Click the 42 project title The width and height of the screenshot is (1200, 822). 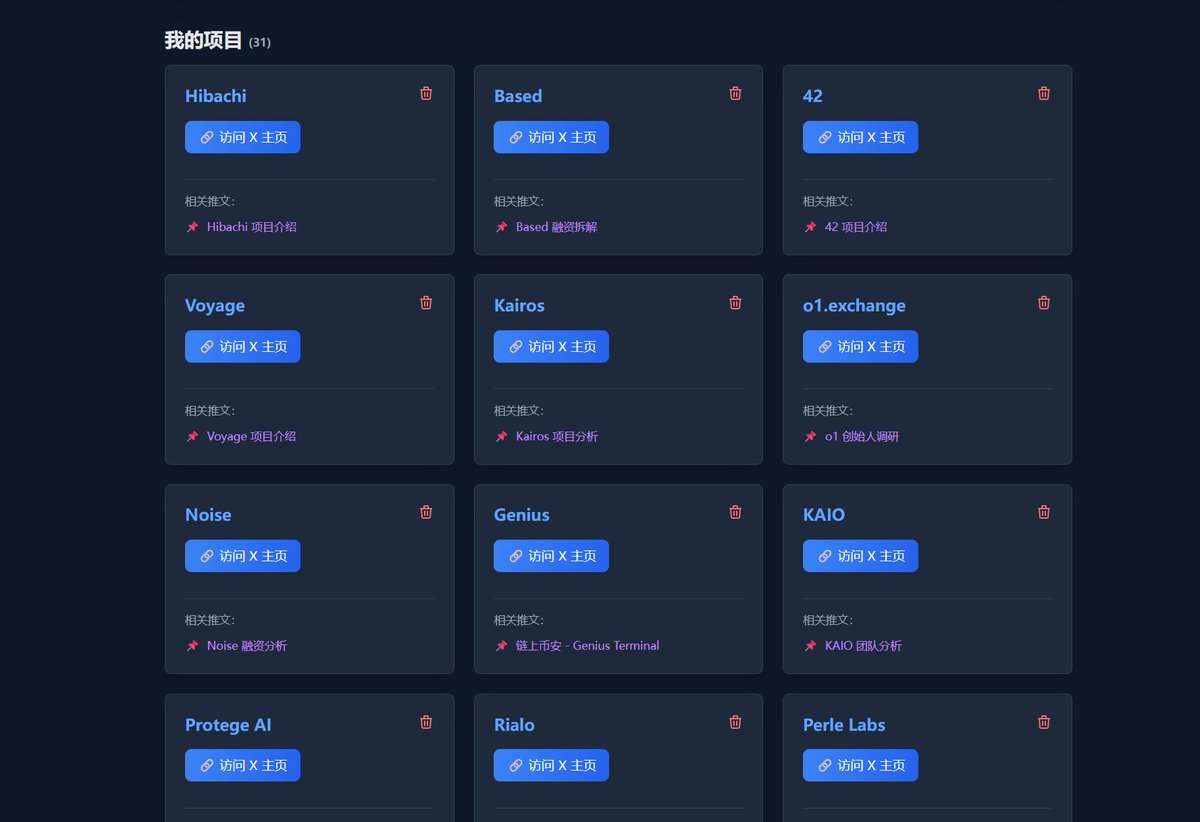pos(813,96)
